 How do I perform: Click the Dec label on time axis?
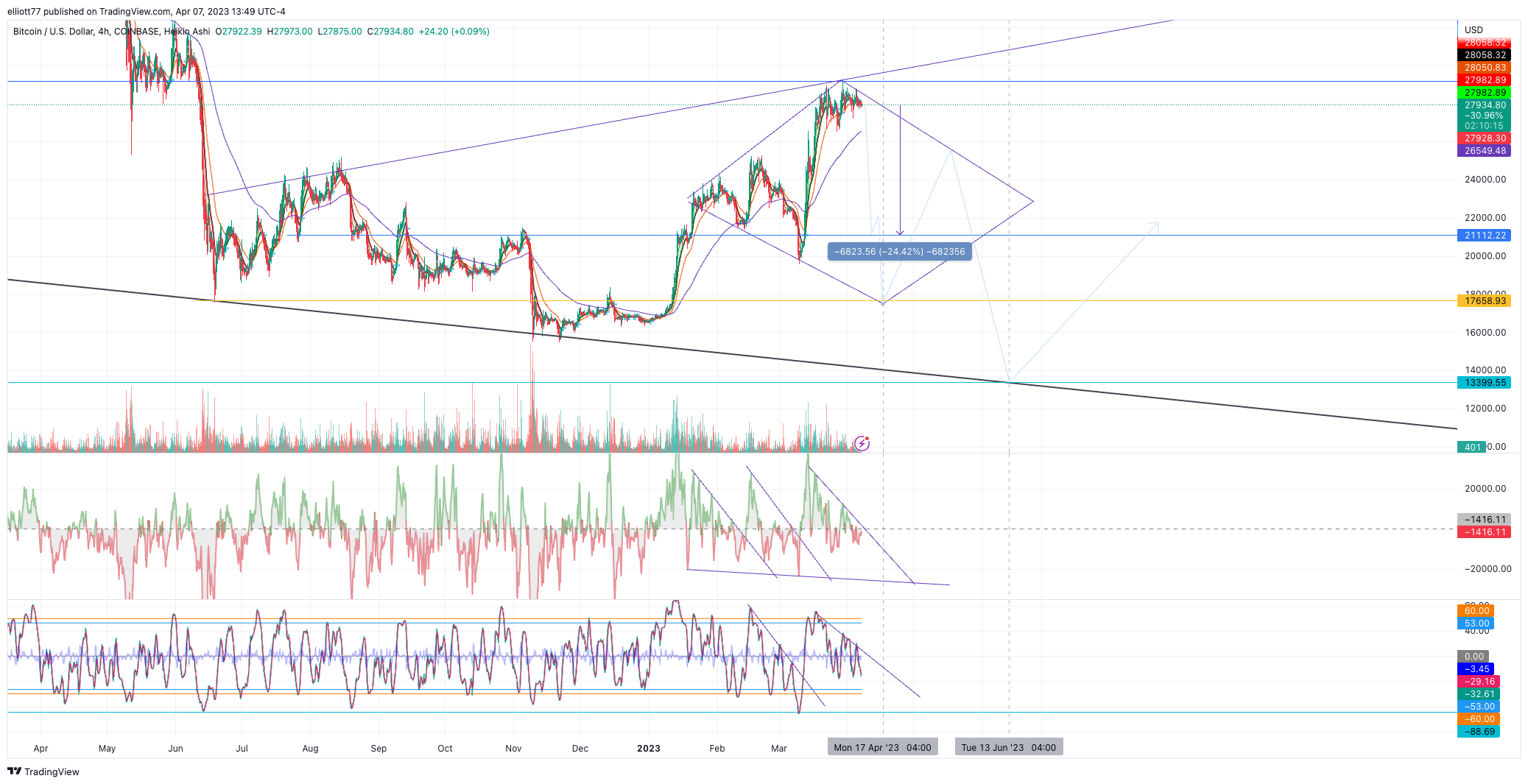pos(580,749)
